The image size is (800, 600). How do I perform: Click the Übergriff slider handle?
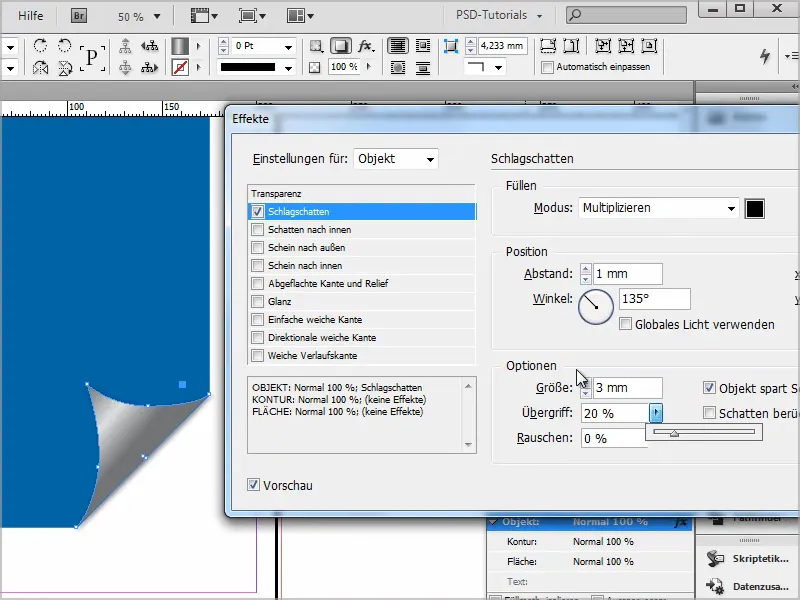[674, 433]
